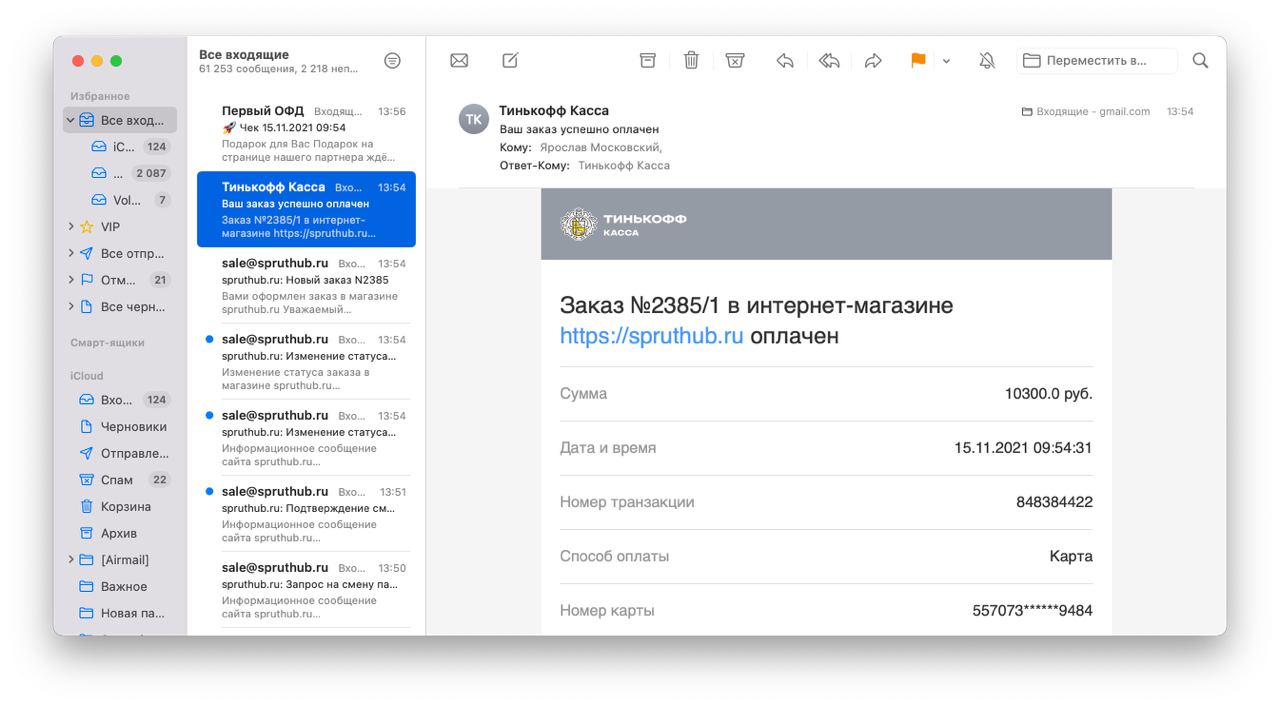Open 'Новая па...' folder
1280x706 pixels.
(120, 613)
